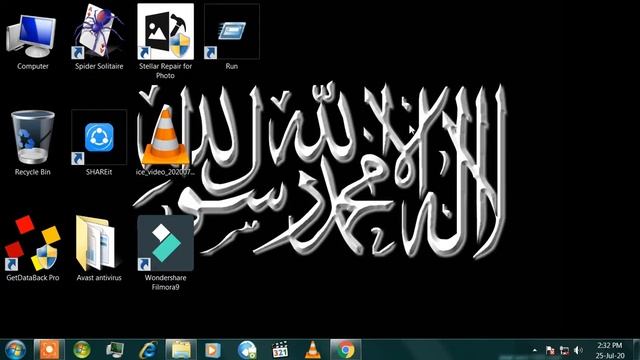Open Windows Explorer from the taskbar

[181, 350]
